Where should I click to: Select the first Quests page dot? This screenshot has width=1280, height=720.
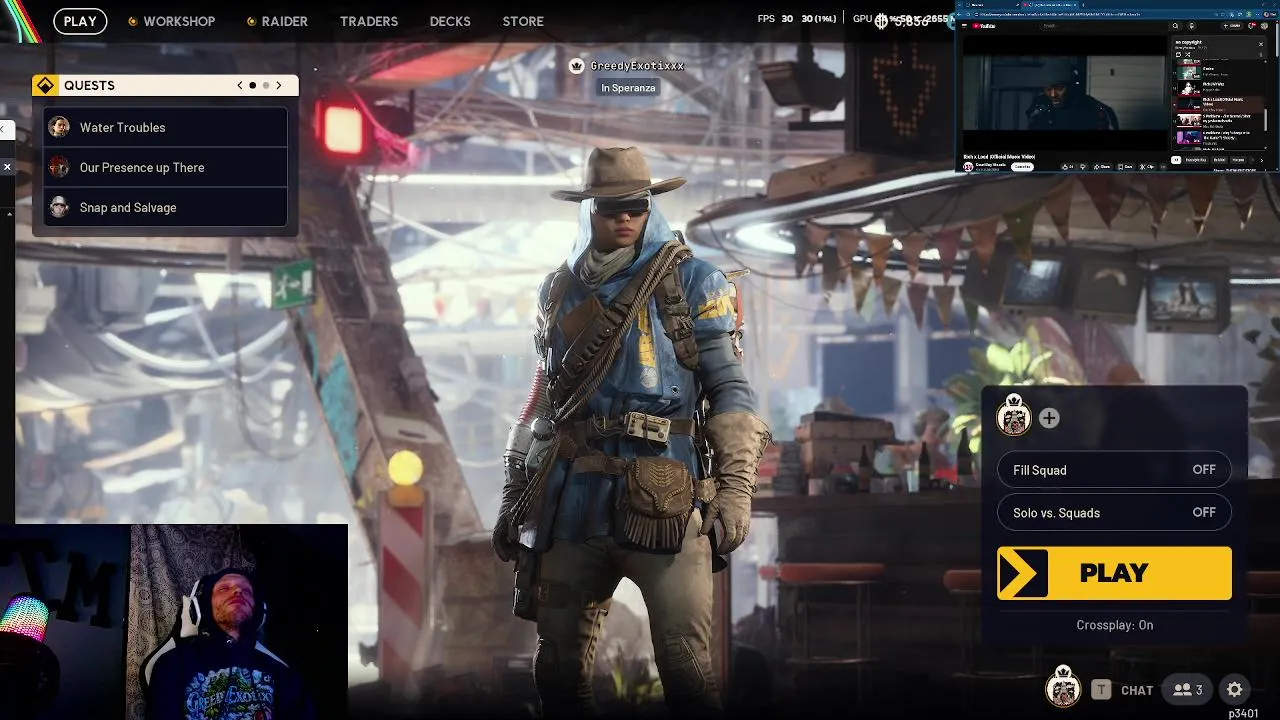pyautogui.click(x=253, y=85)
